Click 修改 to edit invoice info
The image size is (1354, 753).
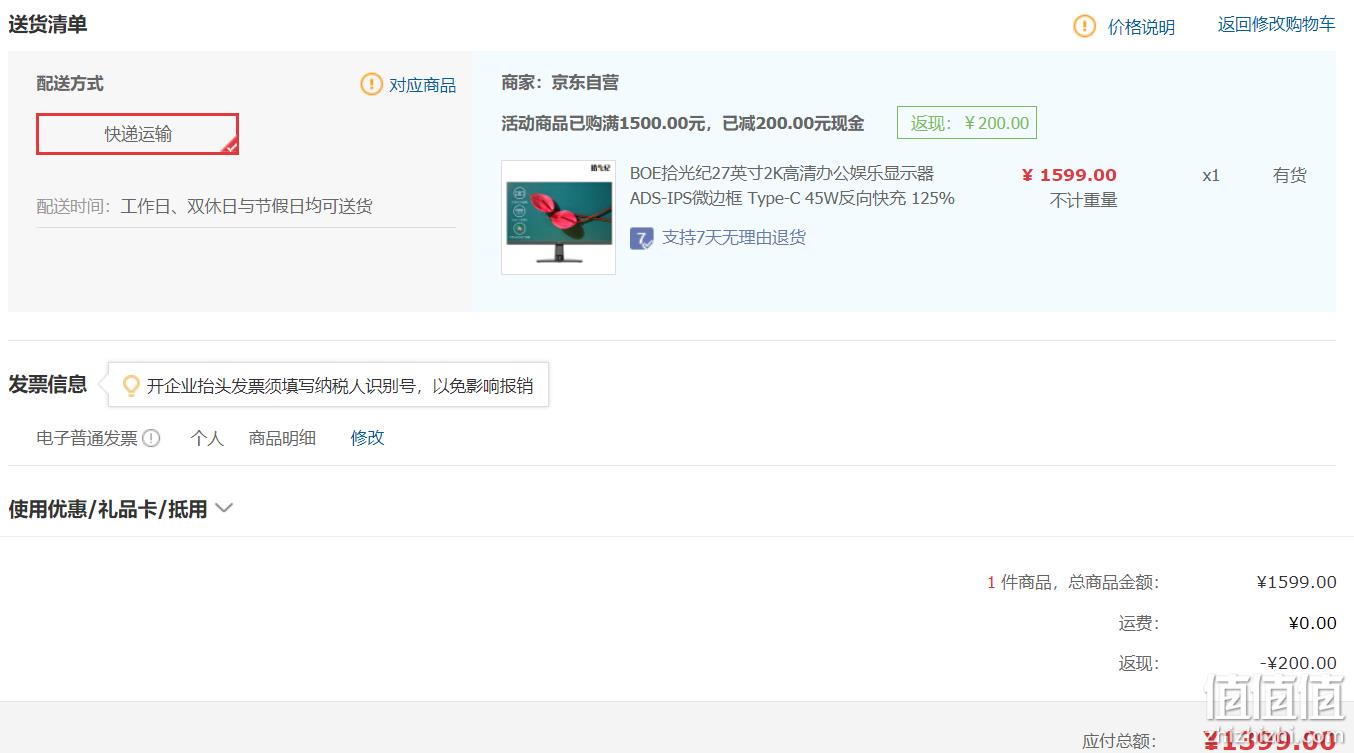click(367, 438)
